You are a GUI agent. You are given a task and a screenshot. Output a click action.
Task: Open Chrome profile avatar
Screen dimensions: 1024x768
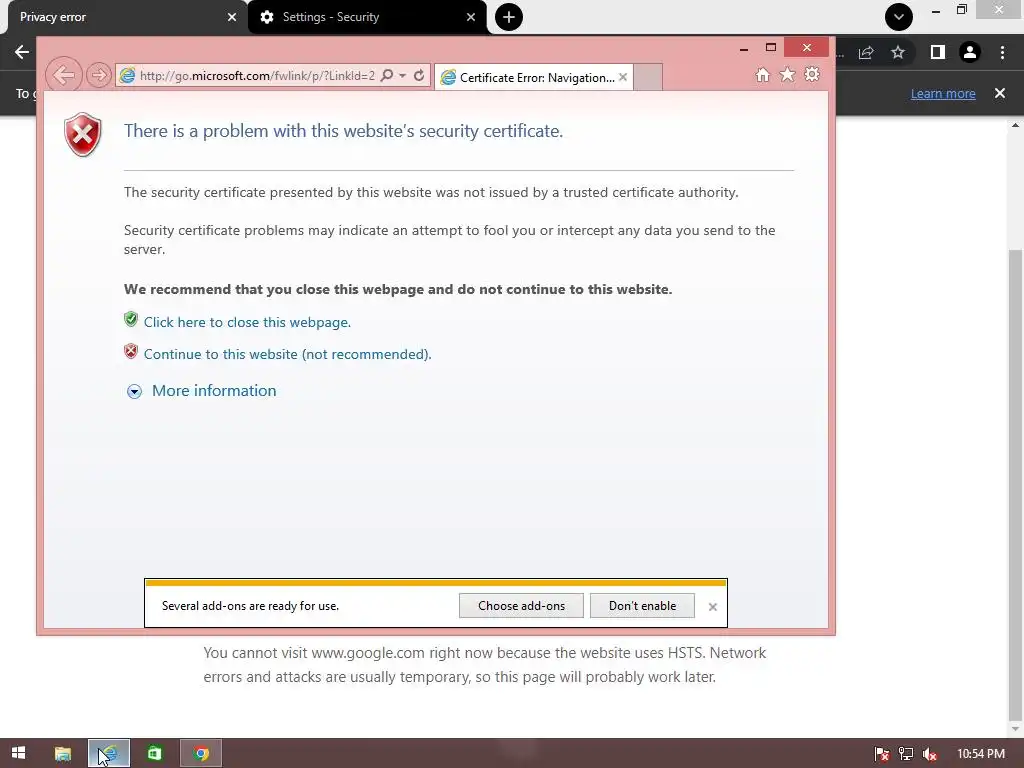(x=970, y=52)
